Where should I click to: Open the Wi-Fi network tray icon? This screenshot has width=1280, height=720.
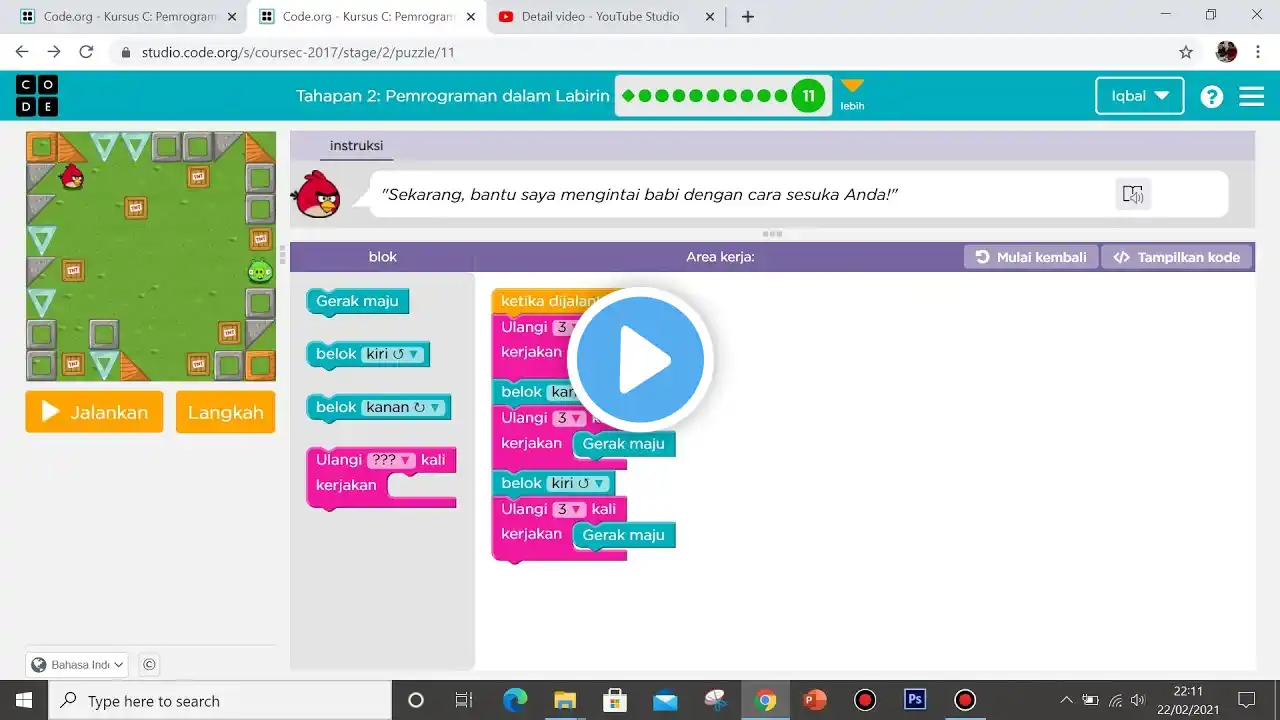(x=1115, y=700)
